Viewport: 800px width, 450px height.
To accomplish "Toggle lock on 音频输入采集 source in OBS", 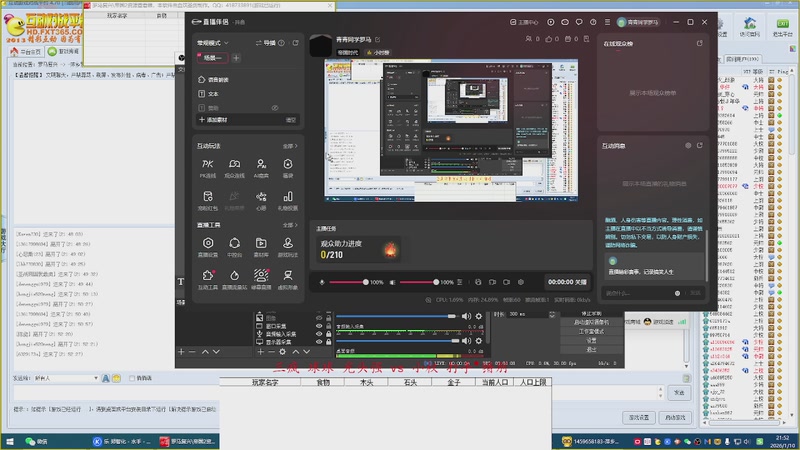I will coord(329,334).
